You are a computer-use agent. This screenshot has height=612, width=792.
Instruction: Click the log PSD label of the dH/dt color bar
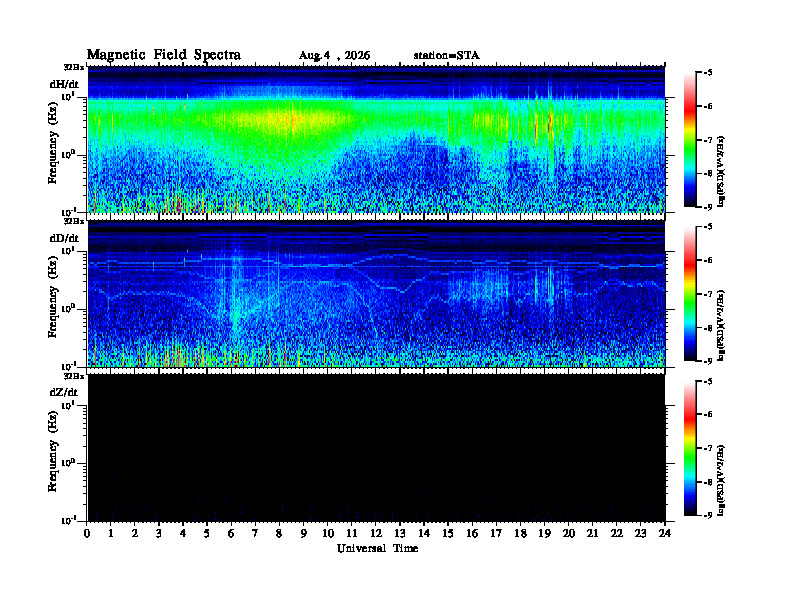pos(721,171)
